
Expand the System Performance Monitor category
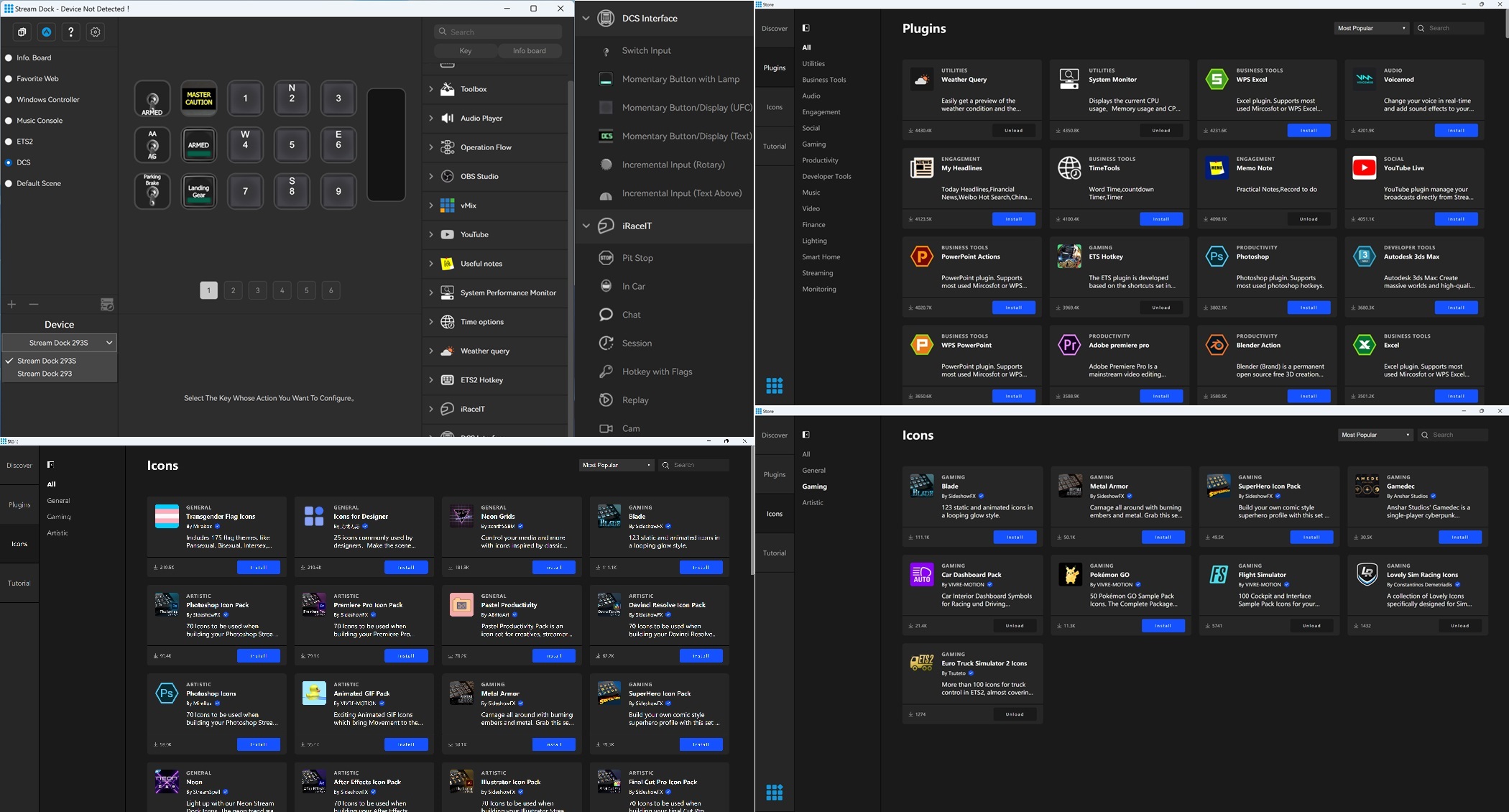click(430, 293)
